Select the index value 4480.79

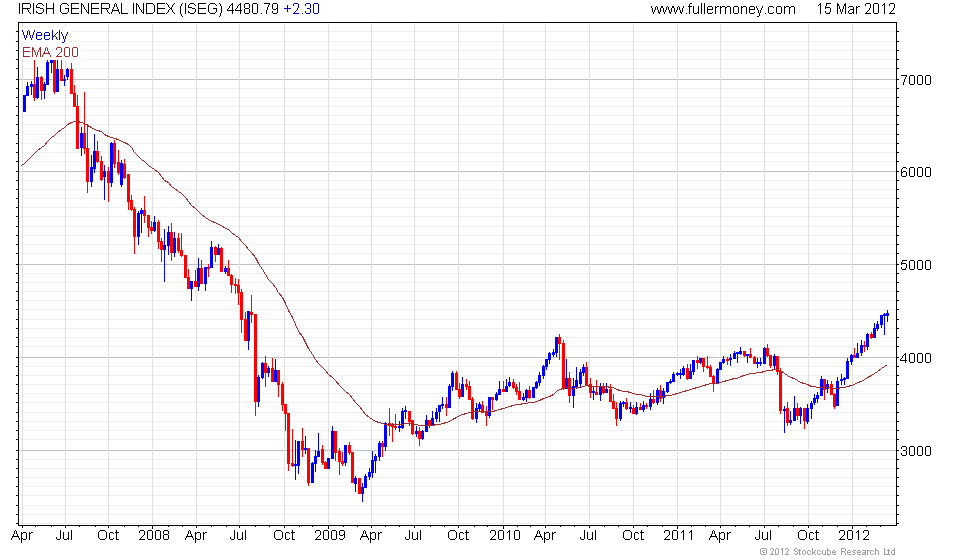point(252,9)
